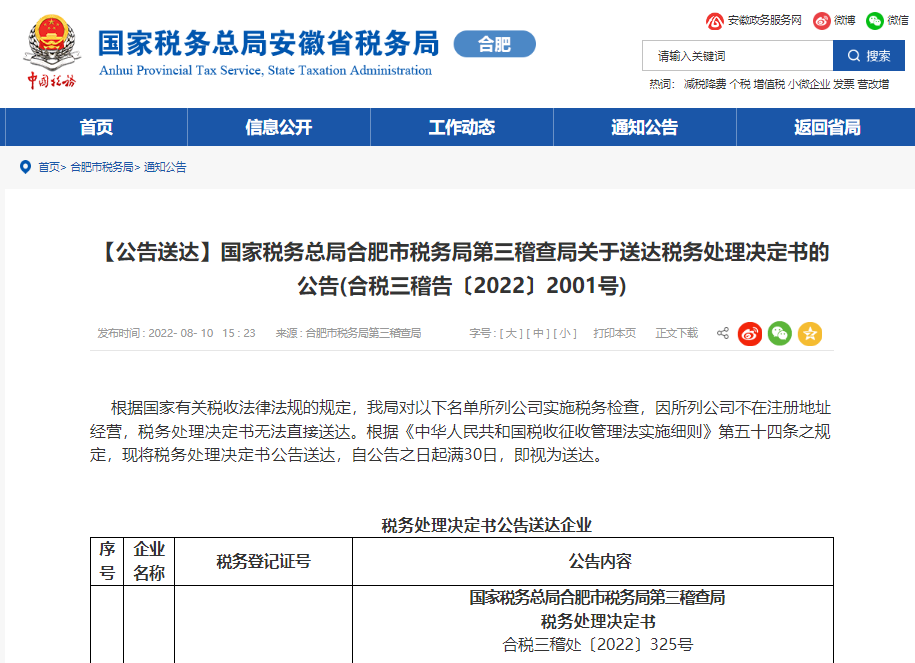Open the header 微博 icon
Screen dimensions: 915x663
(x=821, y=20)
